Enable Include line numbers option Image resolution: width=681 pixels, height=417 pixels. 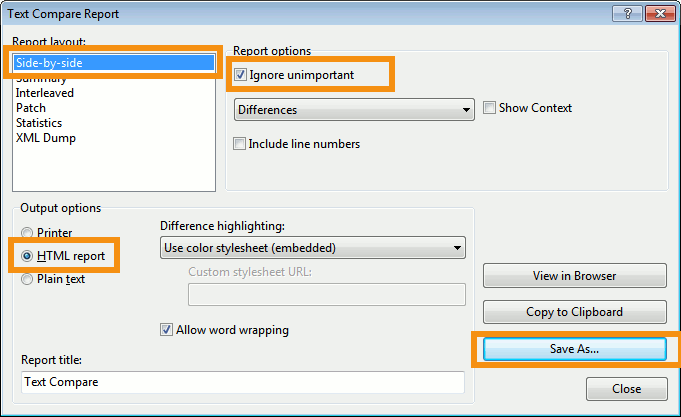pyautogui.click(x=240, y=144)
